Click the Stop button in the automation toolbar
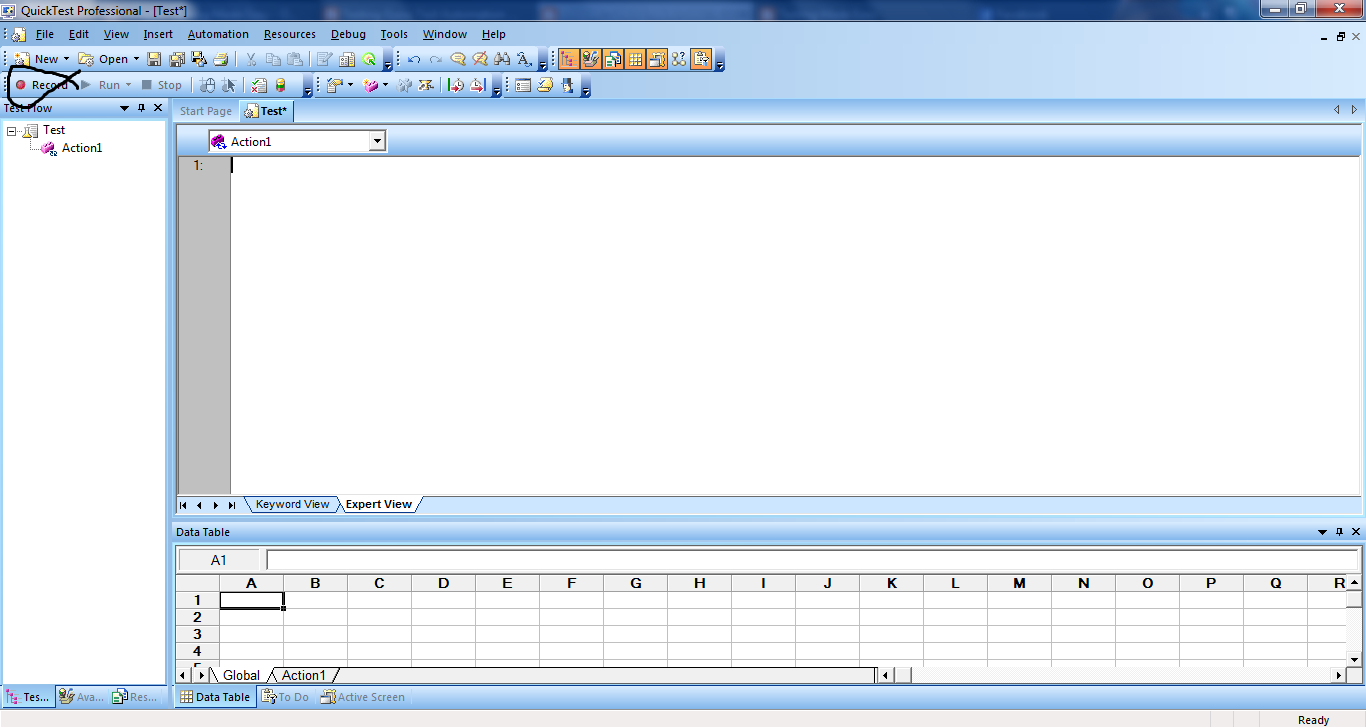This screenshot has height=728, width=1366. tap(161, 85)
